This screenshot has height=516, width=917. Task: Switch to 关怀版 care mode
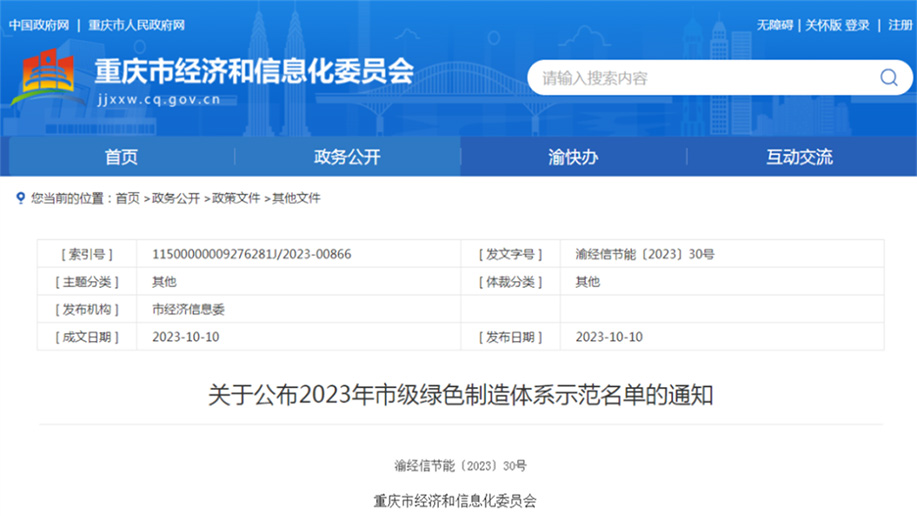(824, 25)
